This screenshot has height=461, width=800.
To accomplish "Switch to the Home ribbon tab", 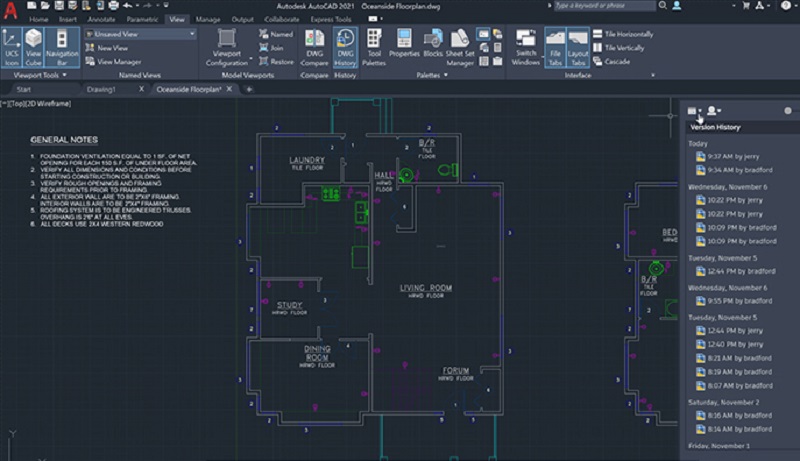I will click(39, 19).
